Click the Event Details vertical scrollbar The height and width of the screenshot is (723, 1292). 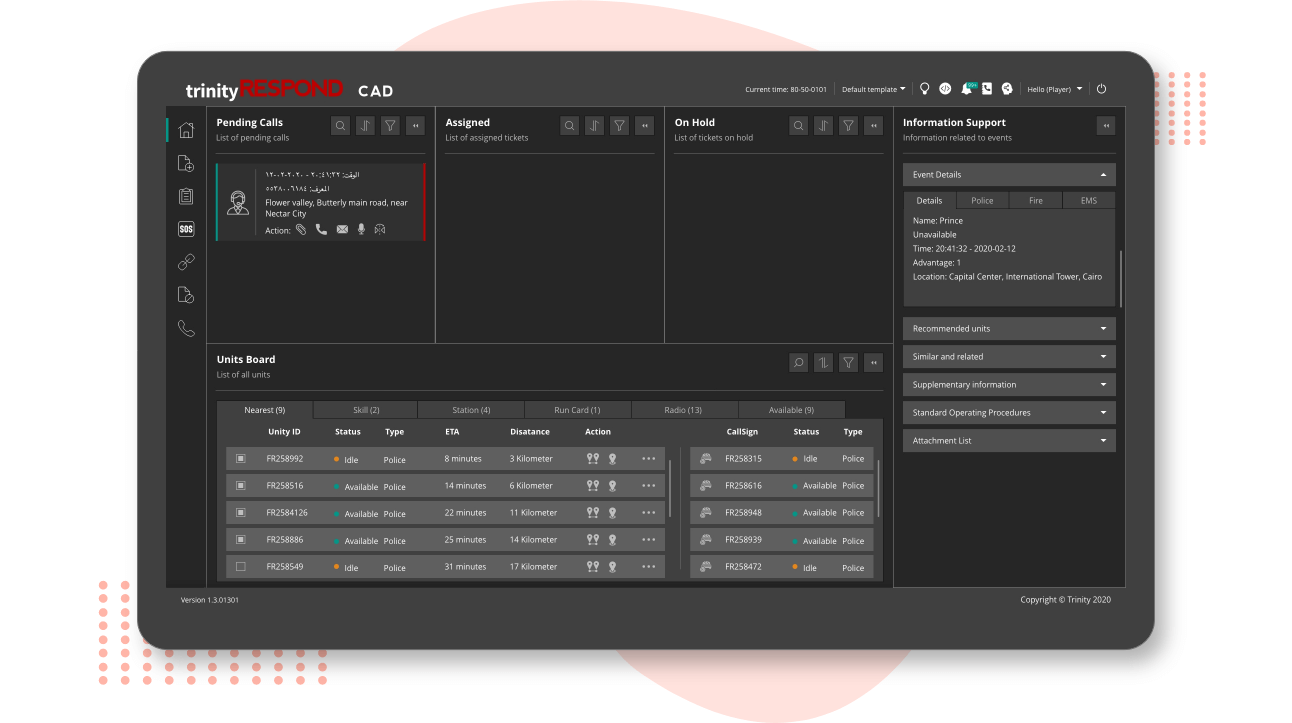pos(1120,278)
